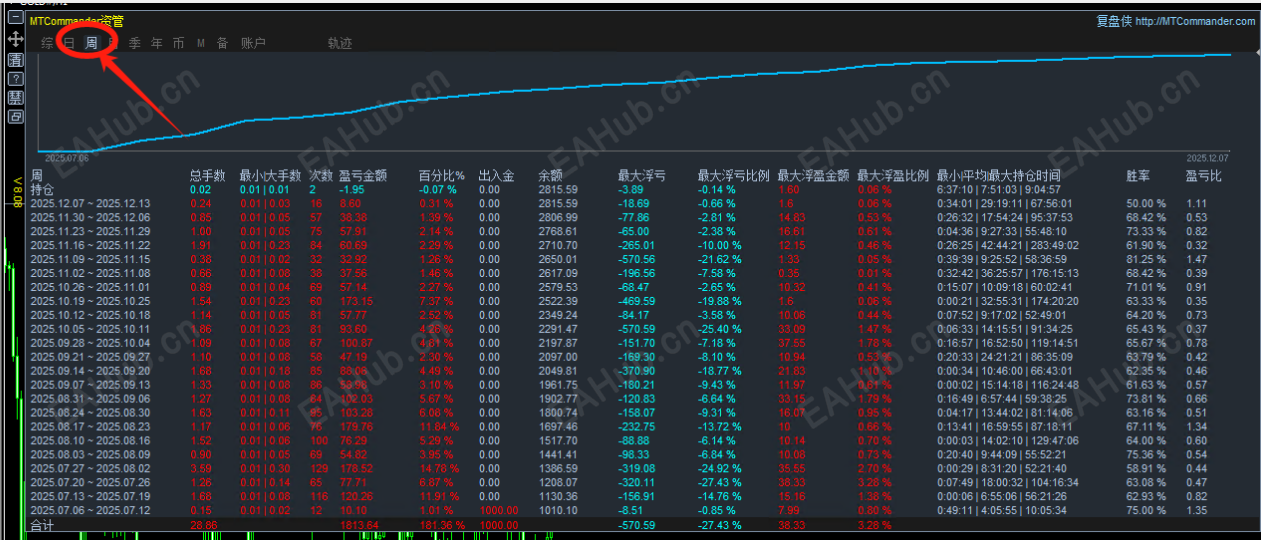This screenshot has height=540, width=1261.
Task: Click the 胜率 column header
Action: point(1138,176)
